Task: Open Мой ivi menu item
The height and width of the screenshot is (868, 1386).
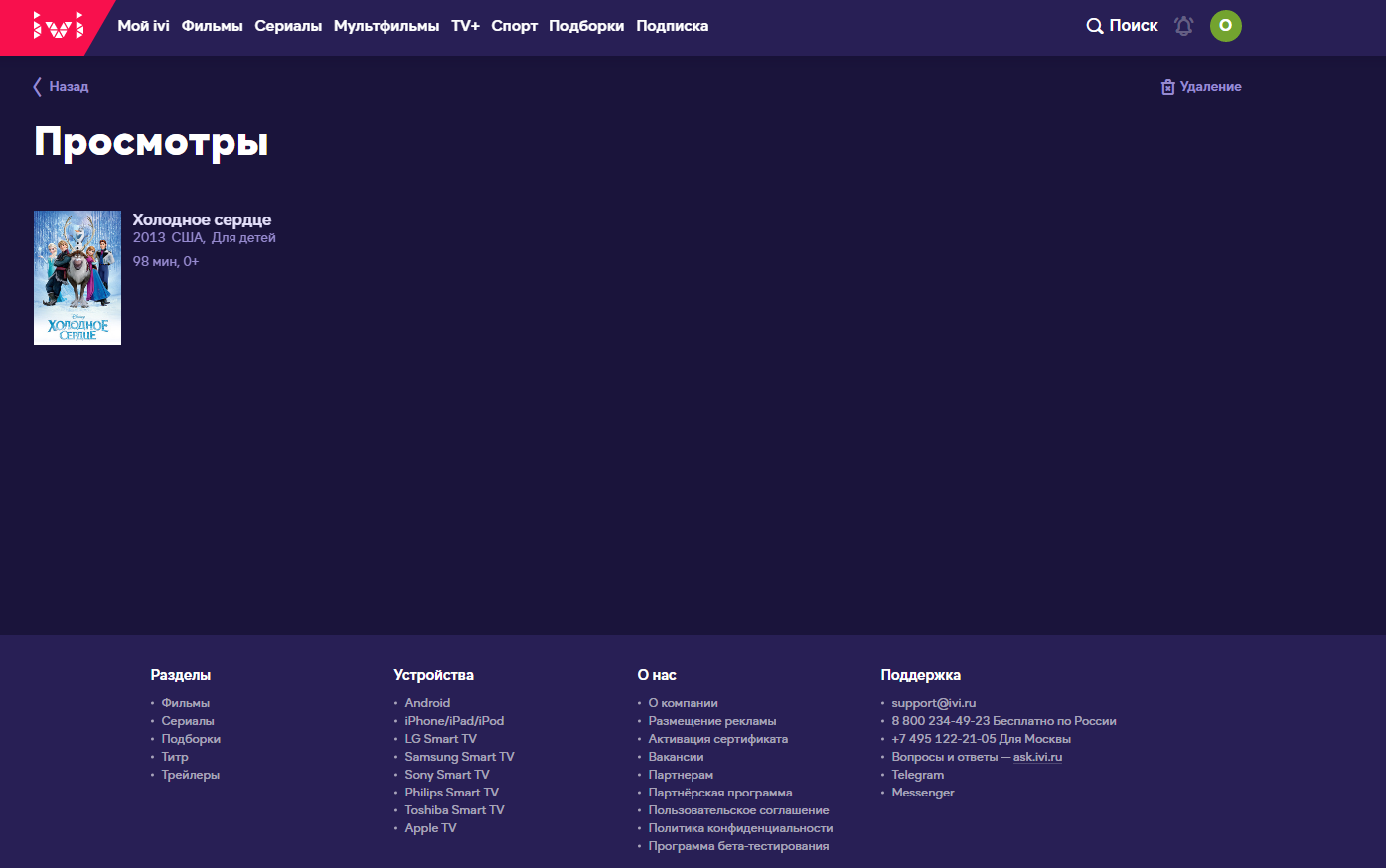Action: [144, 26]
